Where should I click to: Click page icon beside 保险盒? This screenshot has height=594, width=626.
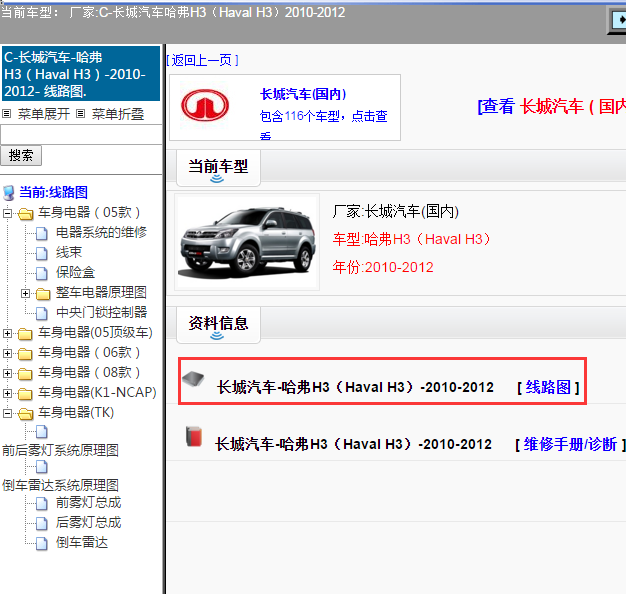[42, 273]
